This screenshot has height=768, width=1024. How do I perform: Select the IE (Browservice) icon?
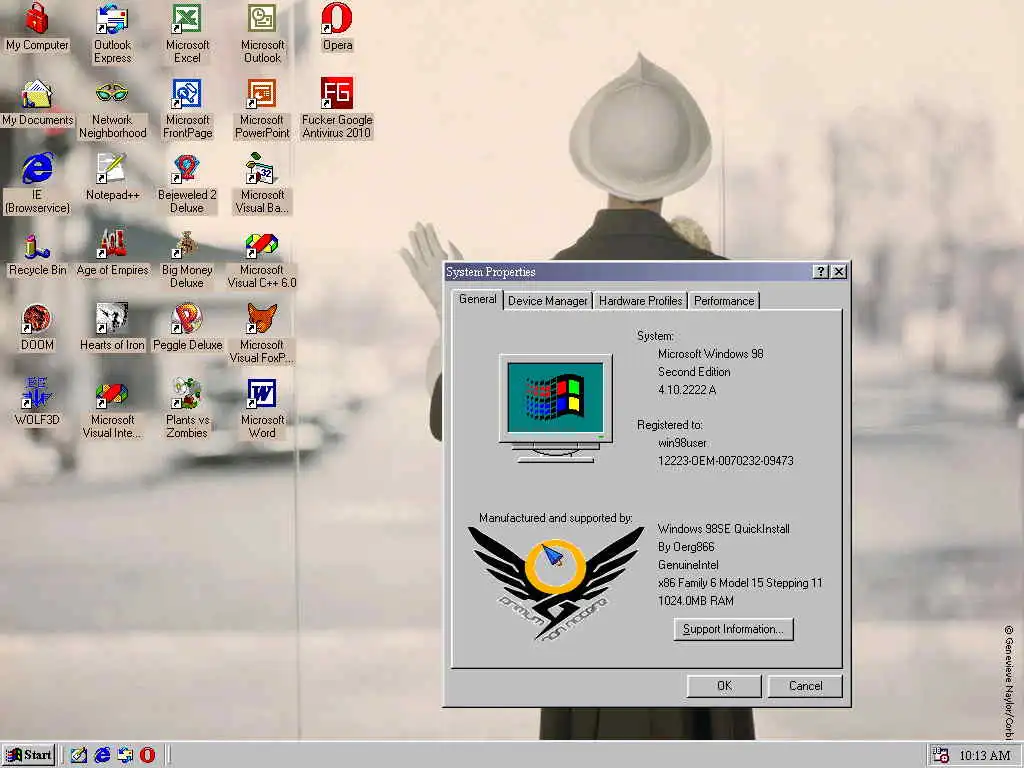coord(37,184)
